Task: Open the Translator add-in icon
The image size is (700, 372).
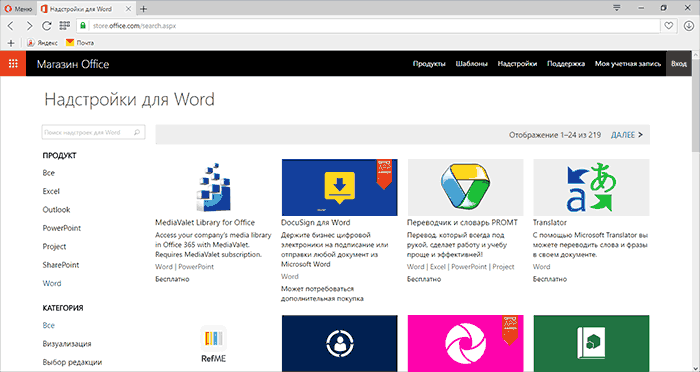Action: [x=591, y=187]
